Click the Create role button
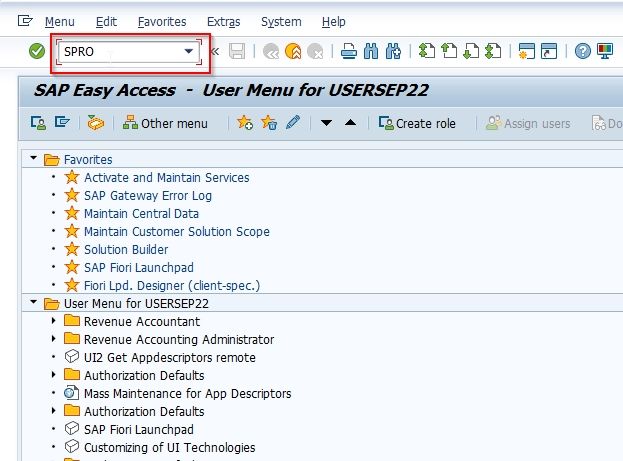This screenshot has height=461, width=623. pos(417,123)
